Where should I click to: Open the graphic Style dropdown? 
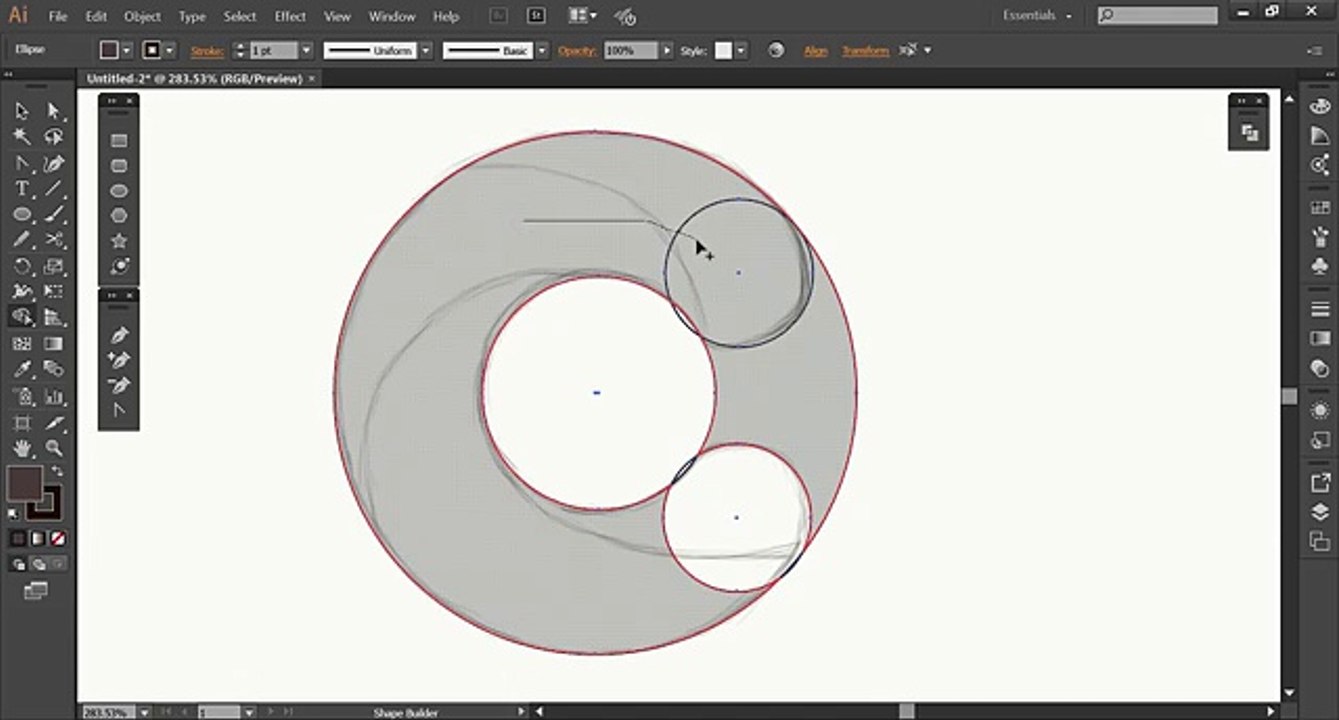coord(741,51)
